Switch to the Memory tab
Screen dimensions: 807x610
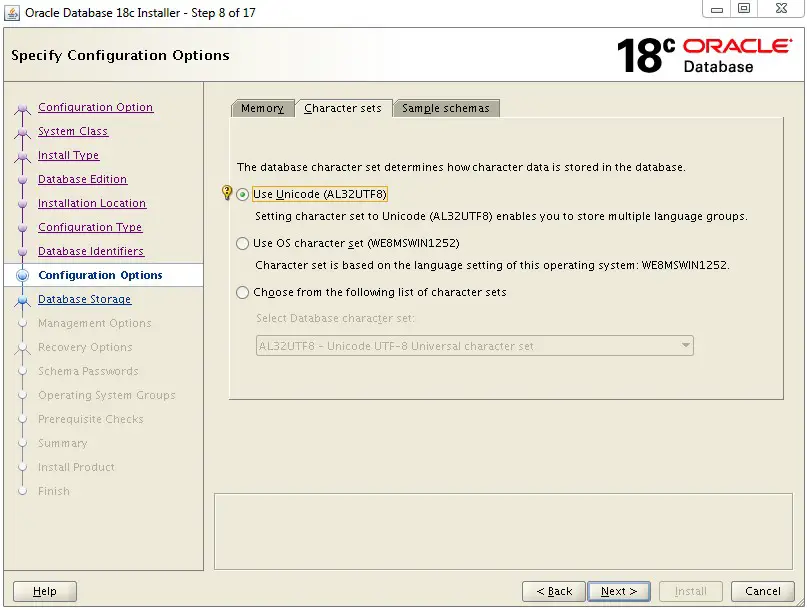(262, 108)
